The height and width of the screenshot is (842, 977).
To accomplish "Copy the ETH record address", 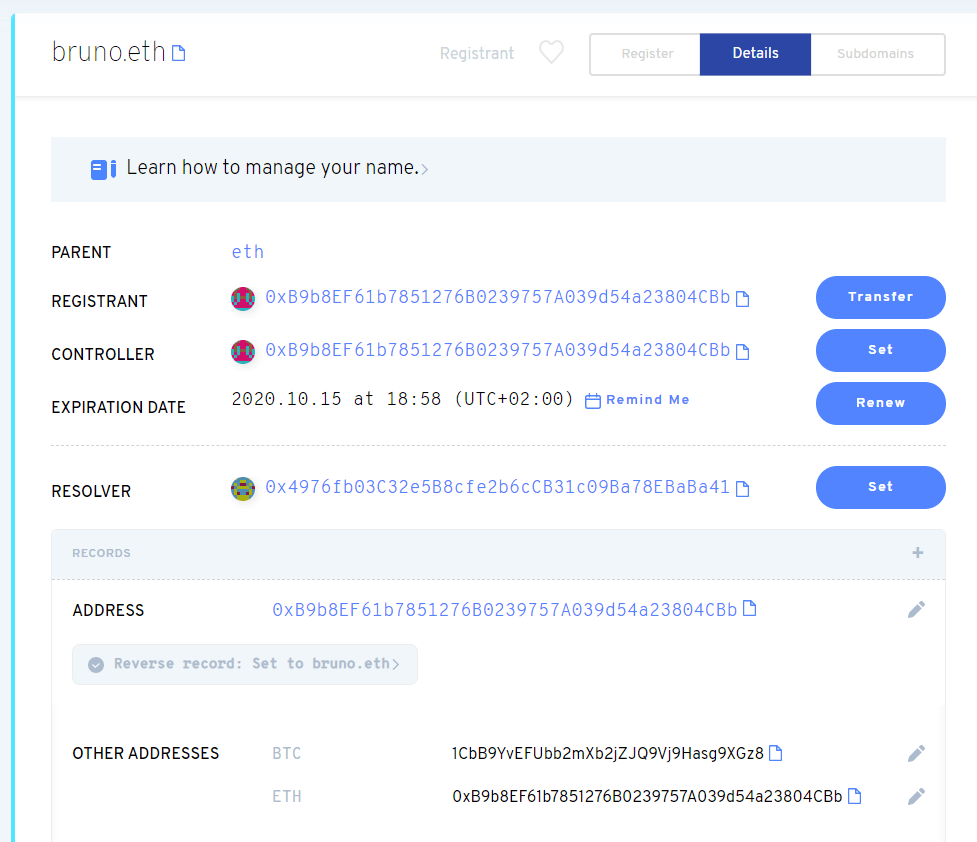I will [854, 796].
